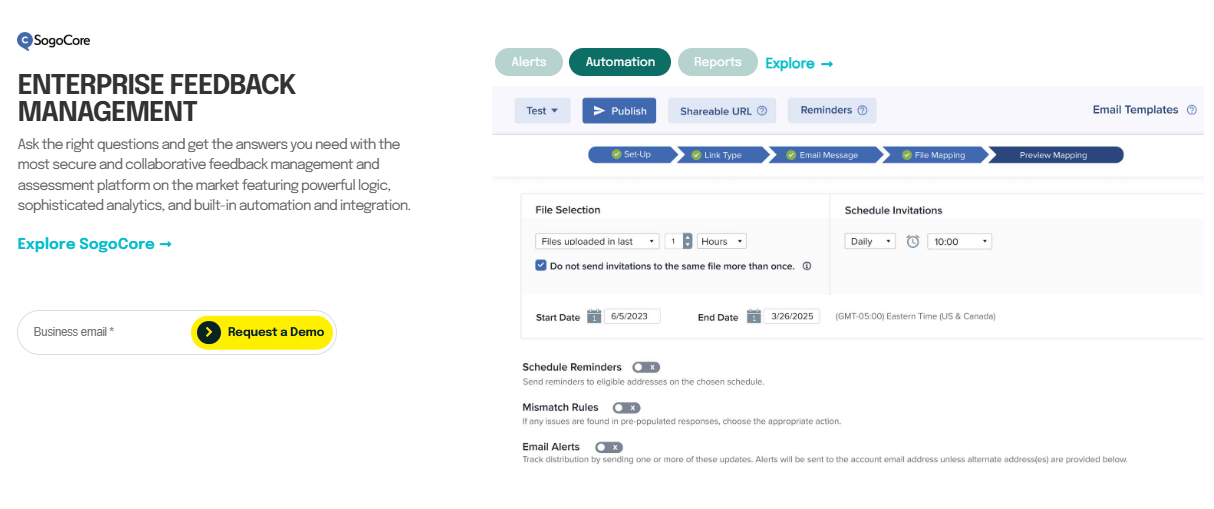Click the Reminders help question icon
The height and width of the screenshot is (509, 1214).
click(862, 111)
